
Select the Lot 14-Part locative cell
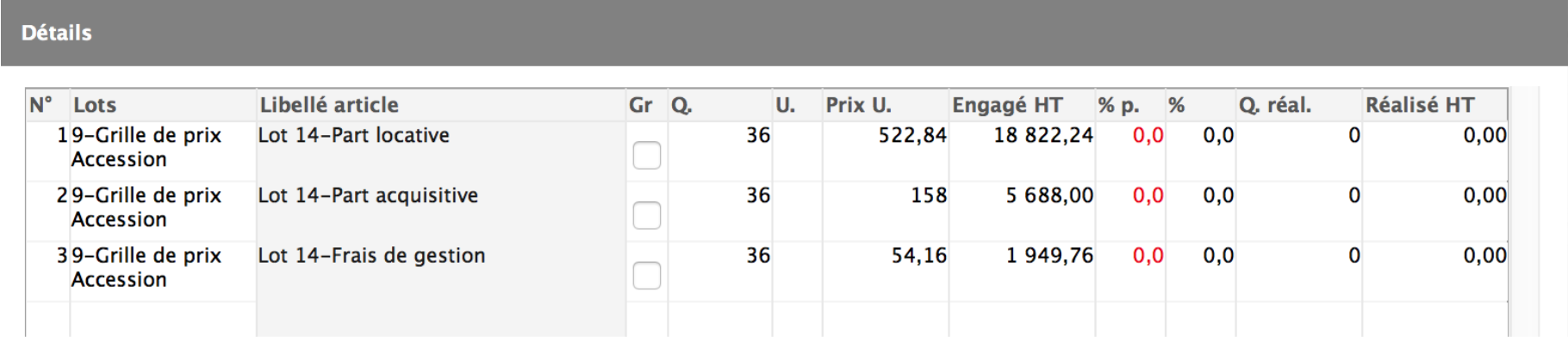[441, 151]
